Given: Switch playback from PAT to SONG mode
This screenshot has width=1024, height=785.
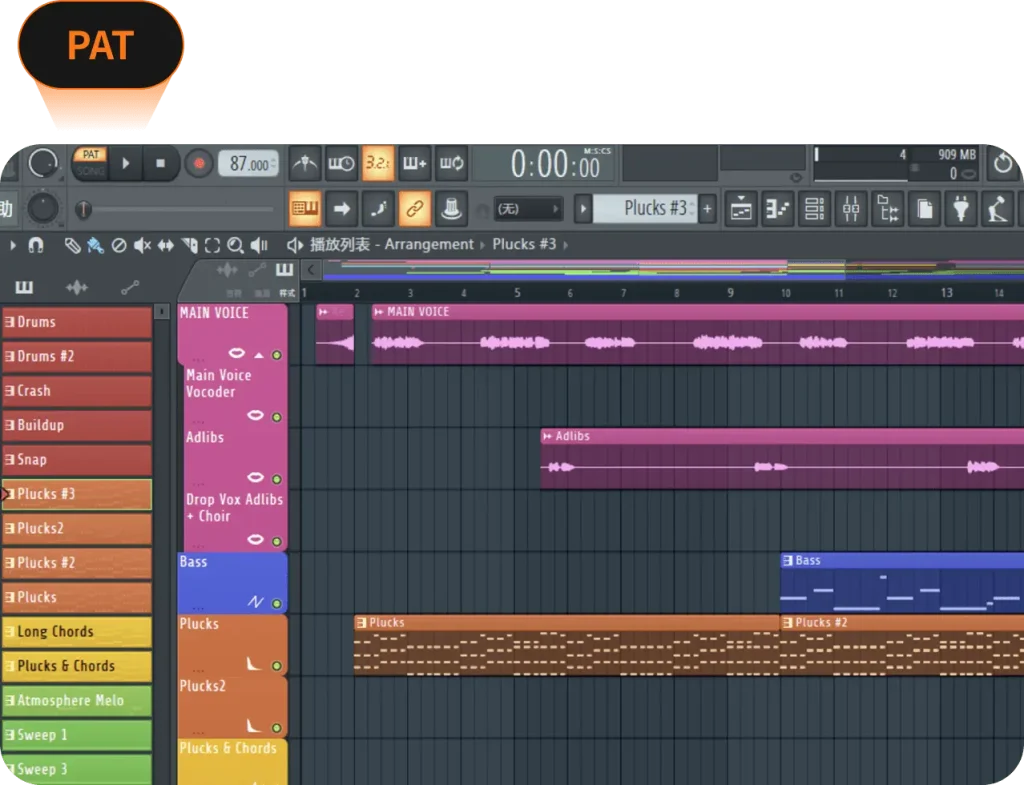Looking at the screenshot, I should (91, 171).
